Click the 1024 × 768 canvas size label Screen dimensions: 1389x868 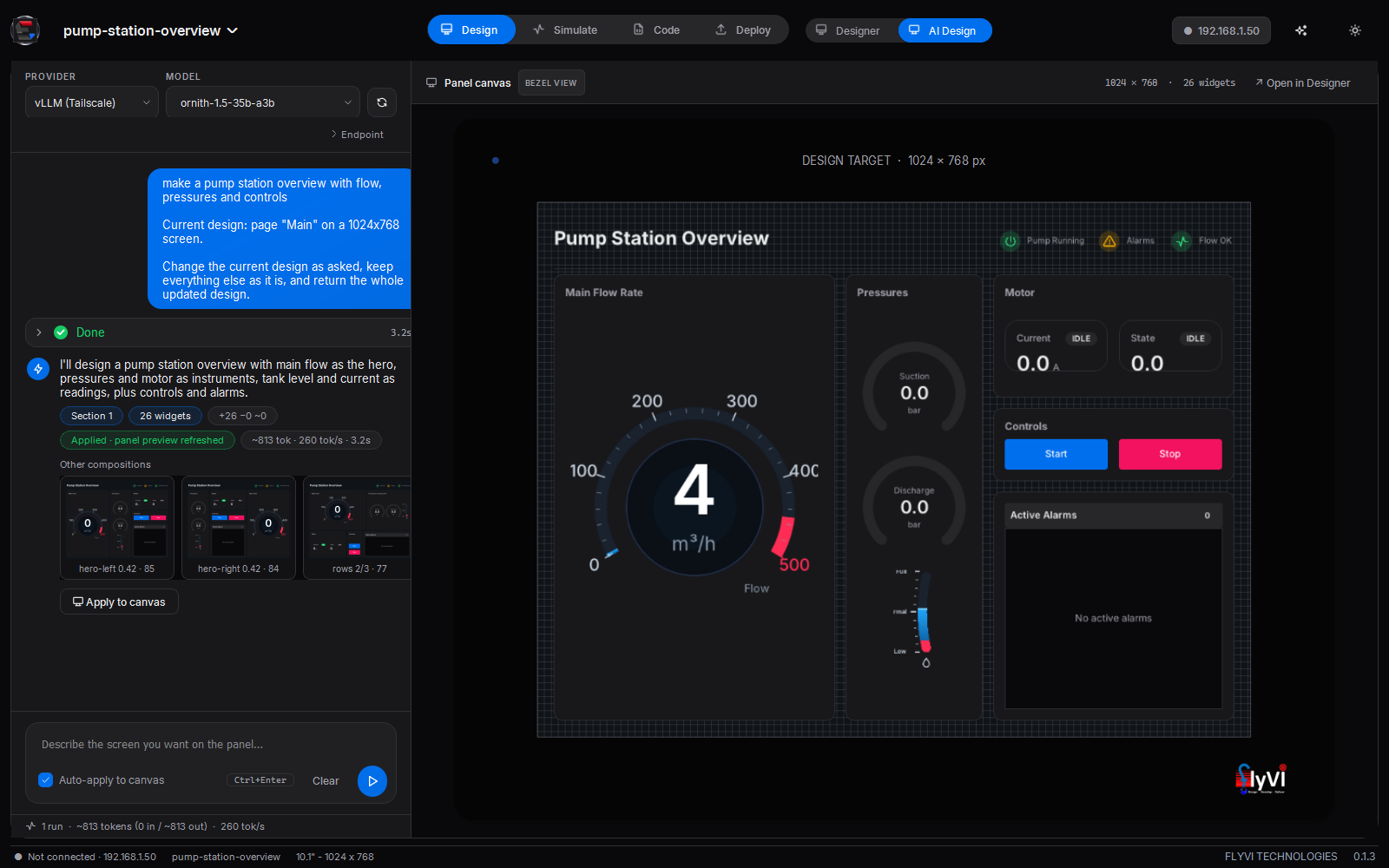pyautogui.click(x=1131, y=83)
